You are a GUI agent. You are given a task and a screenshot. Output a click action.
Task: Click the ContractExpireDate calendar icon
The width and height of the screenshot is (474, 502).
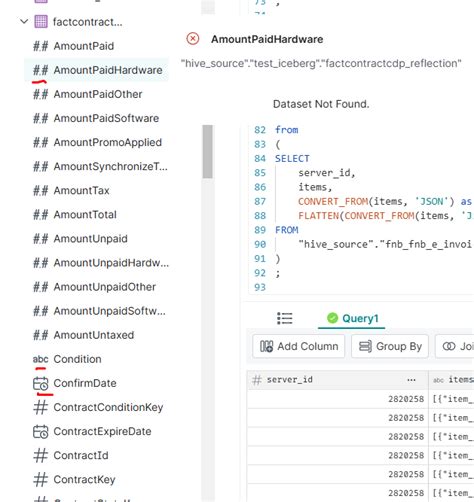click(x=41, y=431)
